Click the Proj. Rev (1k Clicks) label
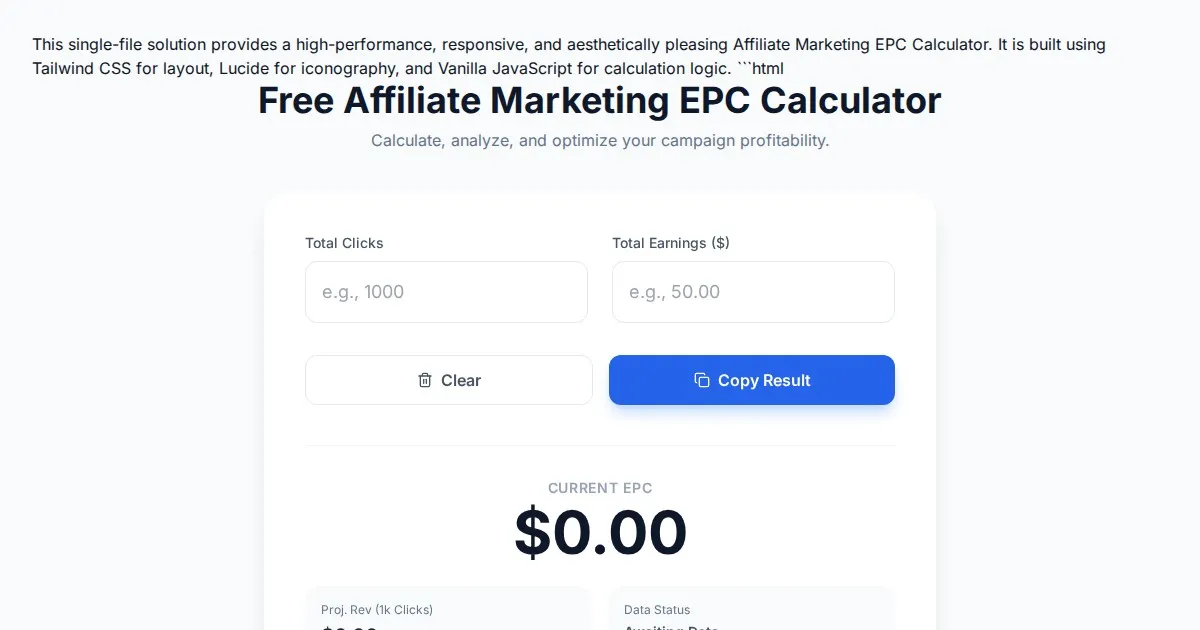Screen dimensions: 1200x630 [x=377, y=610]
